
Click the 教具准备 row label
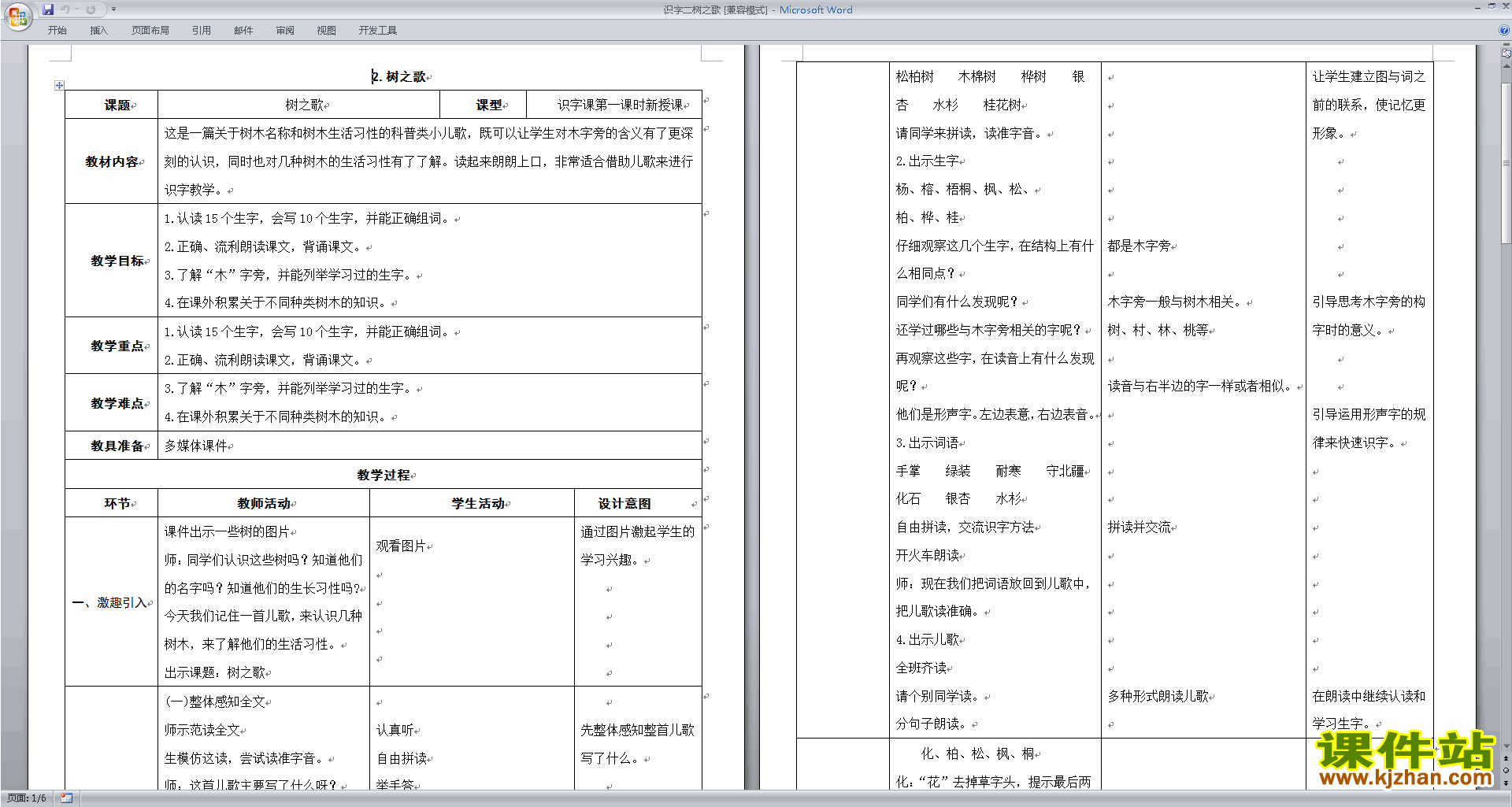117,446
